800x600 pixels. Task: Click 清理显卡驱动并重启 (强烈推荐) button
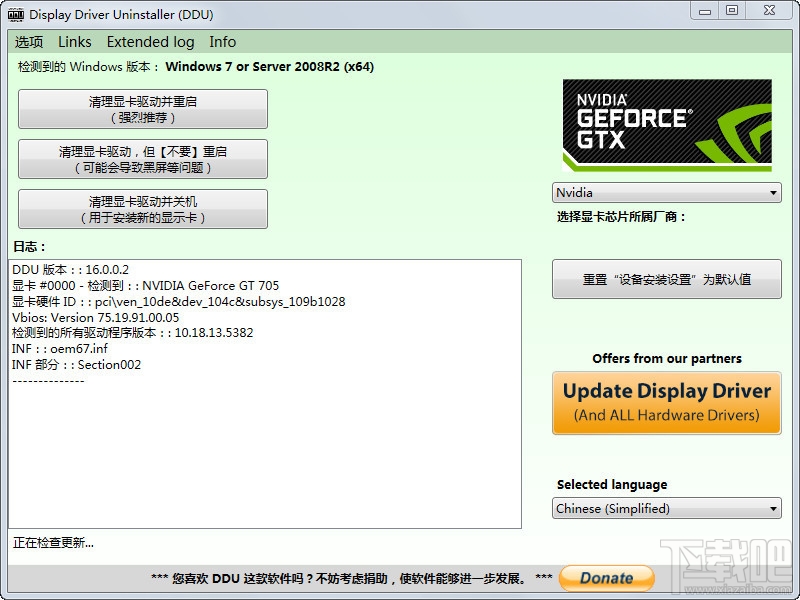coord(143,109)
